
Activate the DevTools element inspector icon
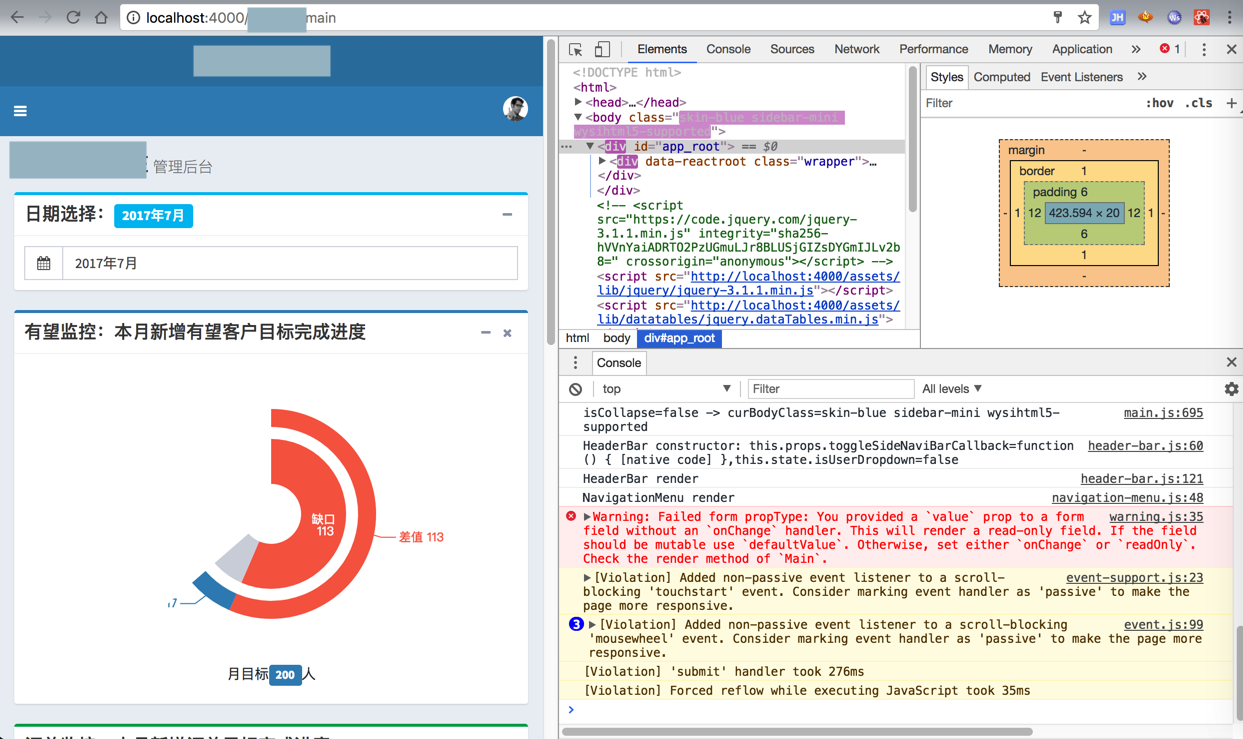point(576,49)
